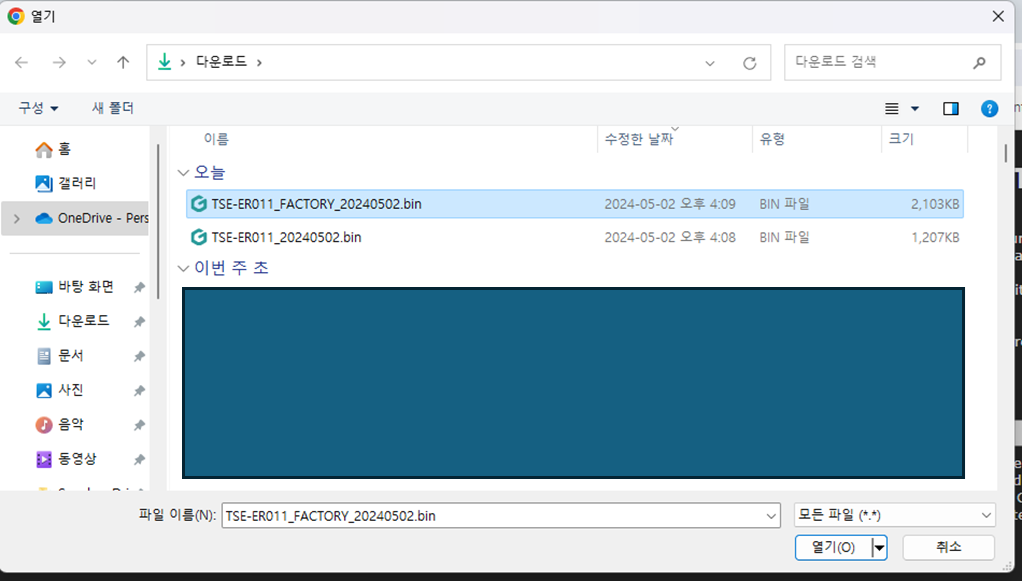Refresh the folder listing
This screenshot has height=581, width=1022.
coord(750,63)
